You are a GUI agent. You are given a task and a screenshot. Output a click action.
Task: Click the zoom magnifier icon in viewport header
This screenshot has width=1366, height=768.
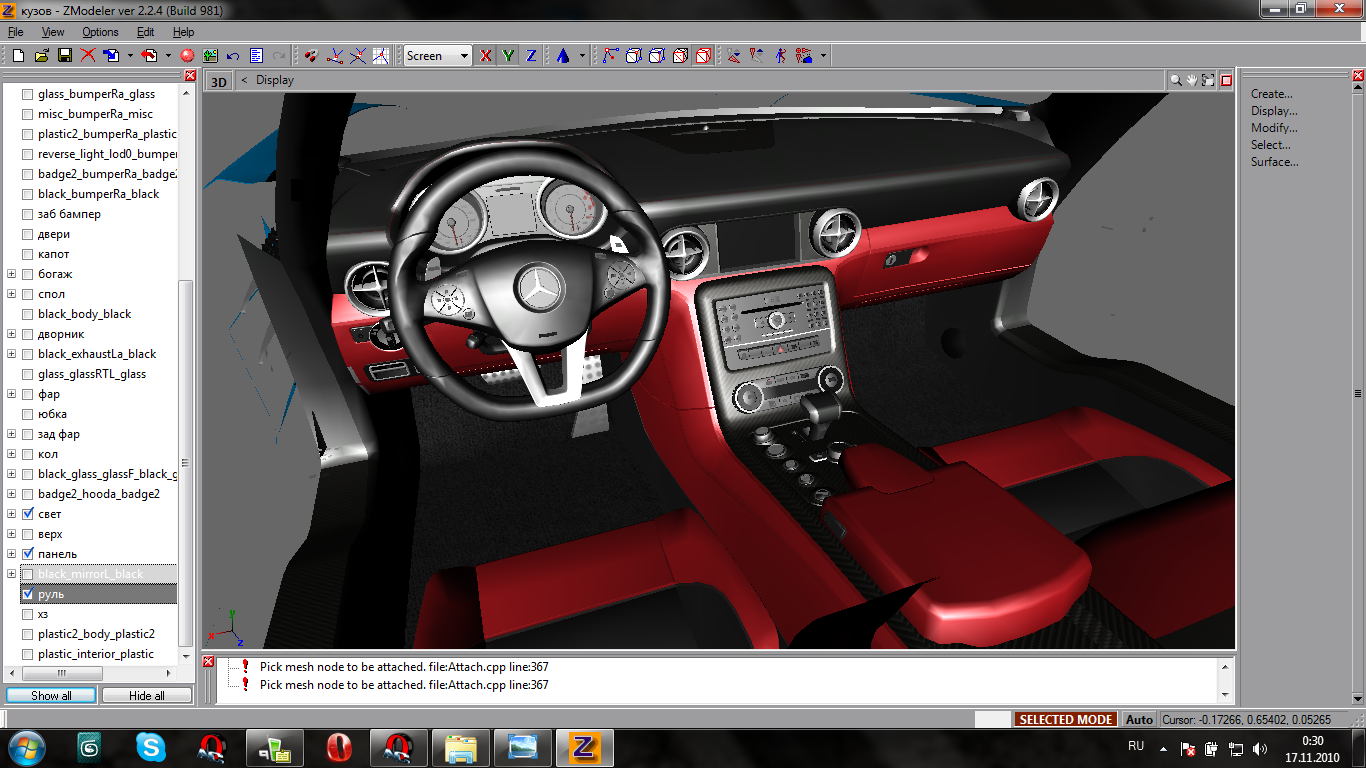pyautogui.click(x=1177, y=80)
